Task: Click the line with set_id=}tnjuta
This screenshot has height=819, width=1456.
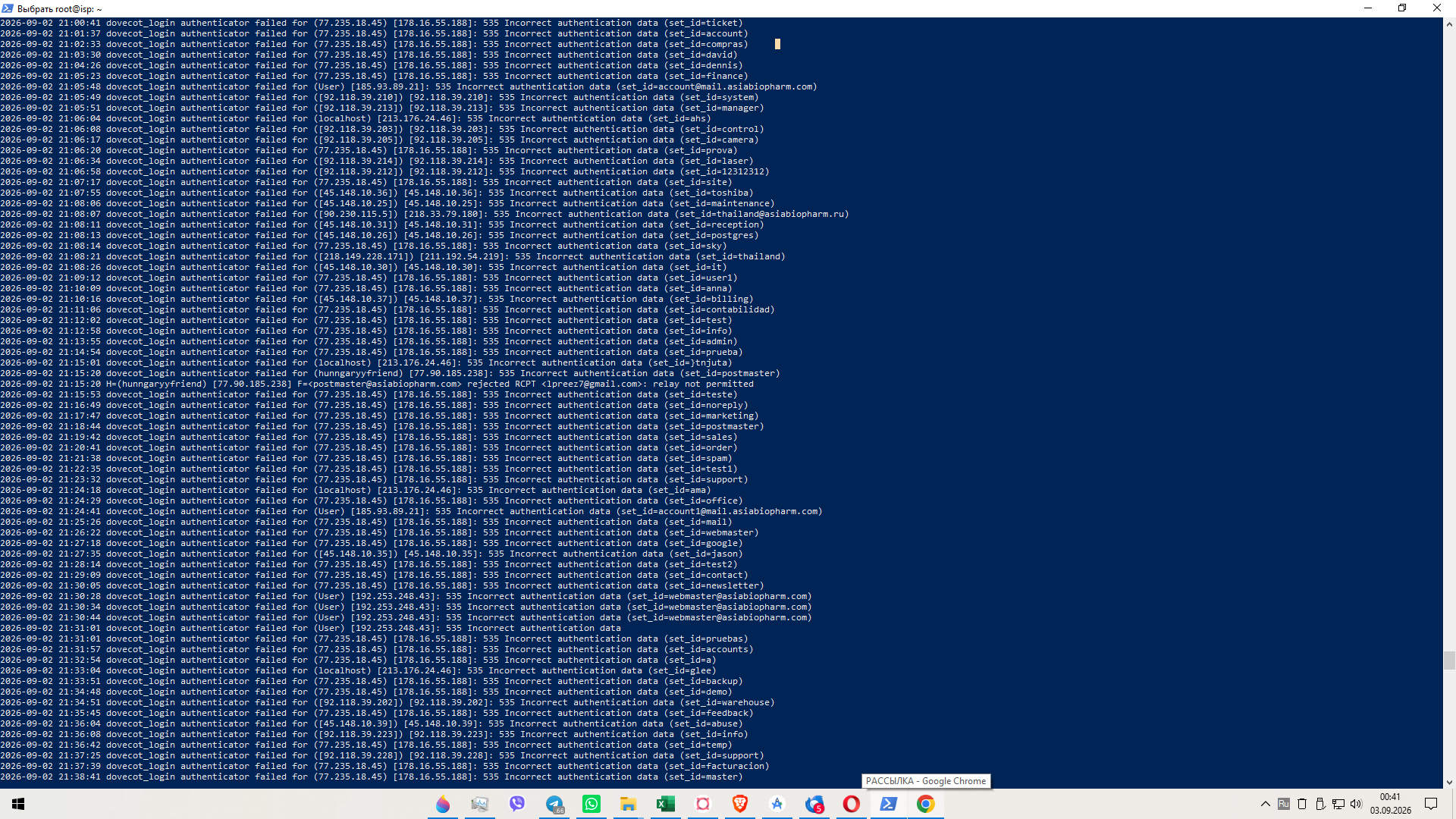Action: [x=366, y=362]
